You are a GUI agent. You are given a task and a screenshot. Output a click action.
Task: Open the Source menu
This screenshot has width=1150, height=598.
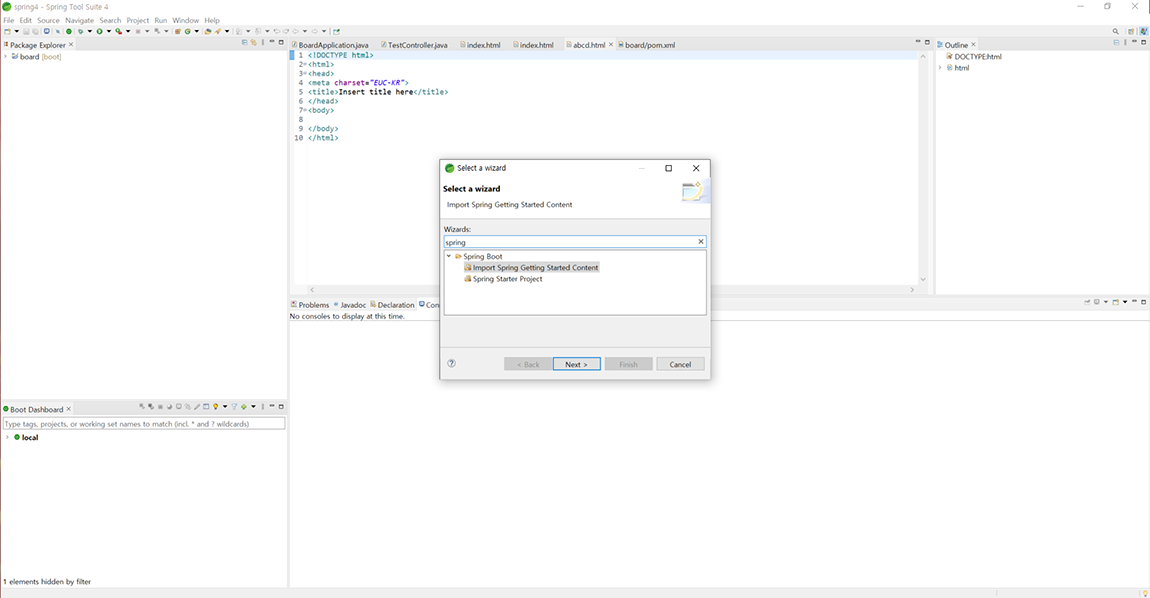pyautogui.click(x=48, y=21)
